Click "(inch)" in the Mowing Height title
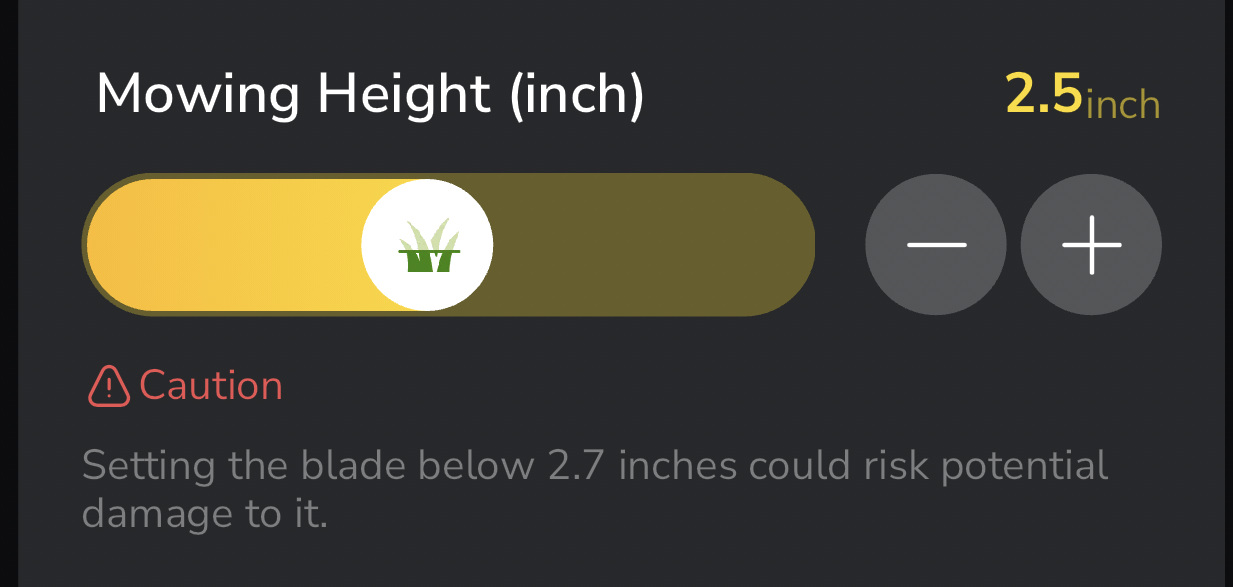Image resolution: width=1233 pixels, height=587 pixels. click(x=576, y=96)
